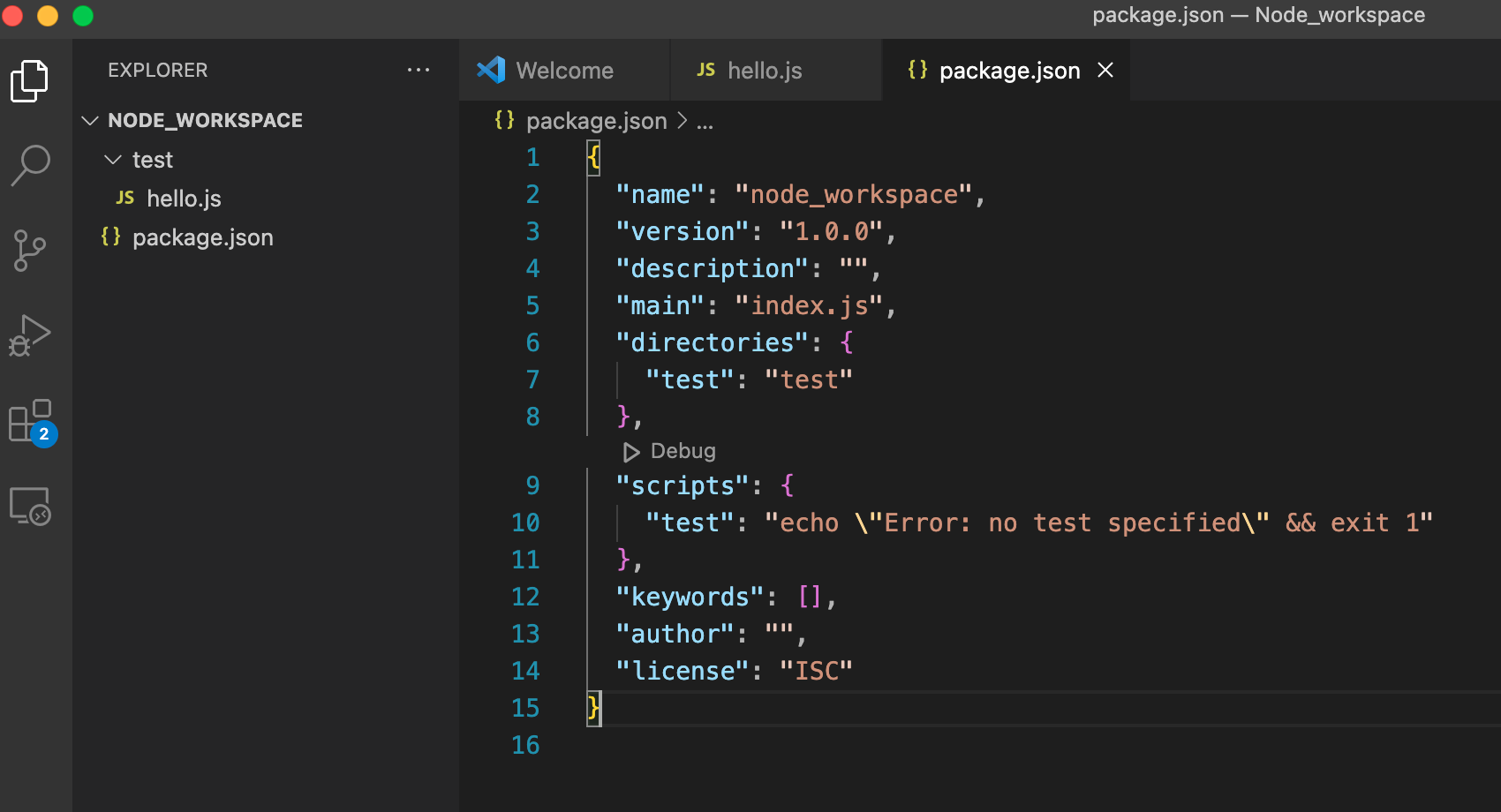Image resolution: width=1501 pixels, height=812 pixels.
Task: Click the Debug play triangle above scripts
Action: (x=631, y=452)
